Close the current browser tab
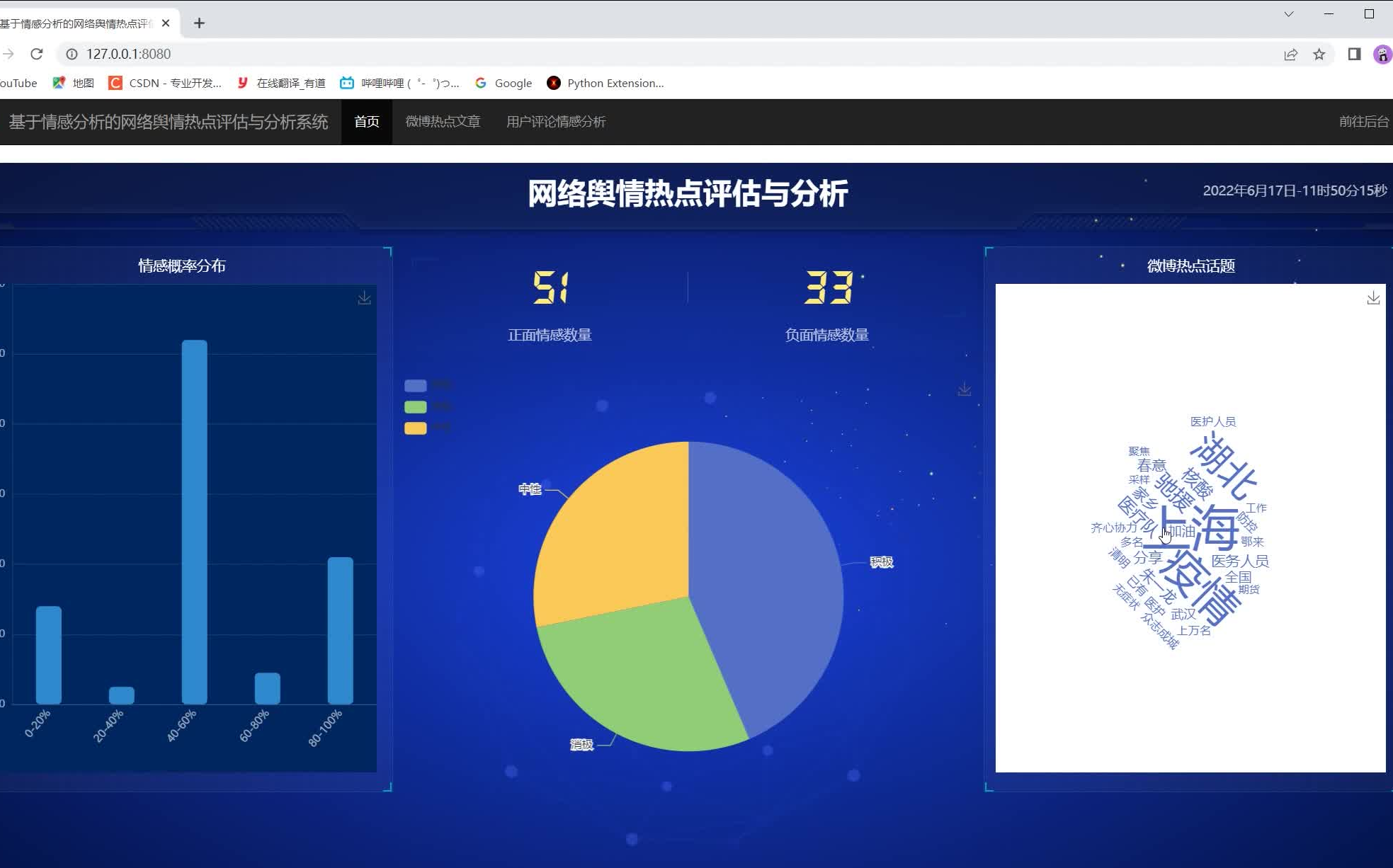Screen dimensions: 1393x868 click(x=166, y=23)
